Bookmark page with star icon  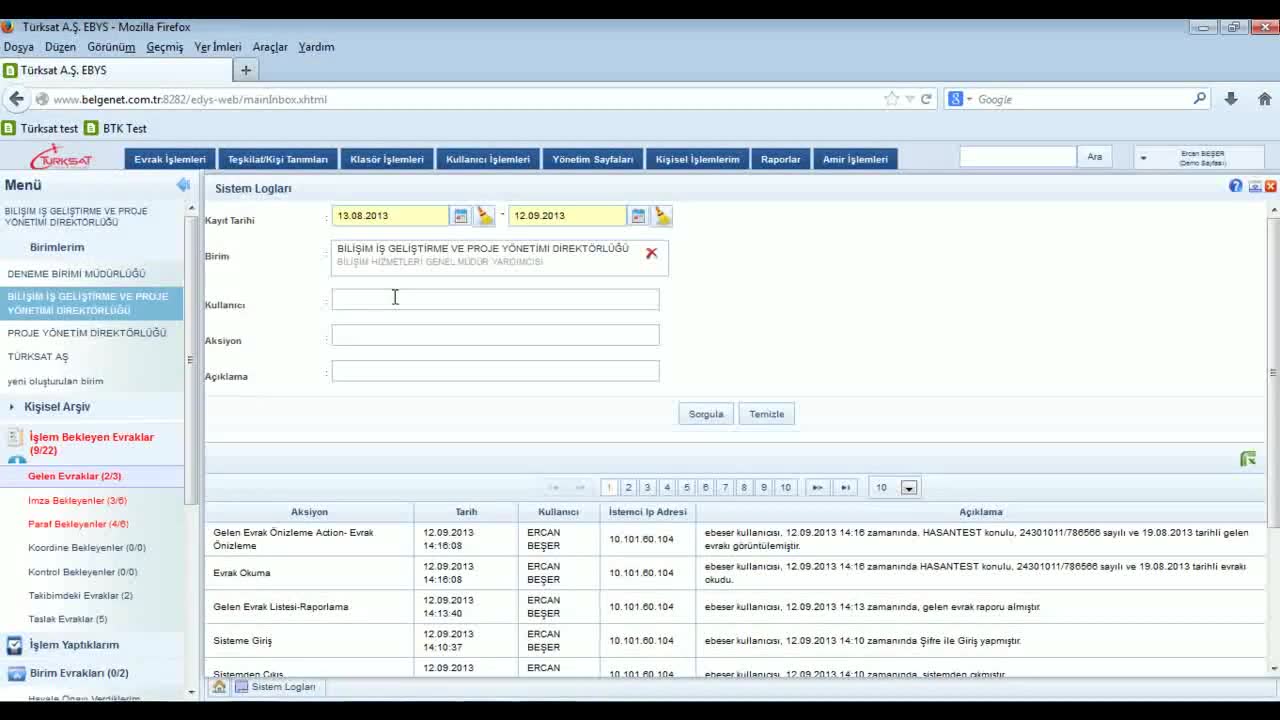click(891, 99)
